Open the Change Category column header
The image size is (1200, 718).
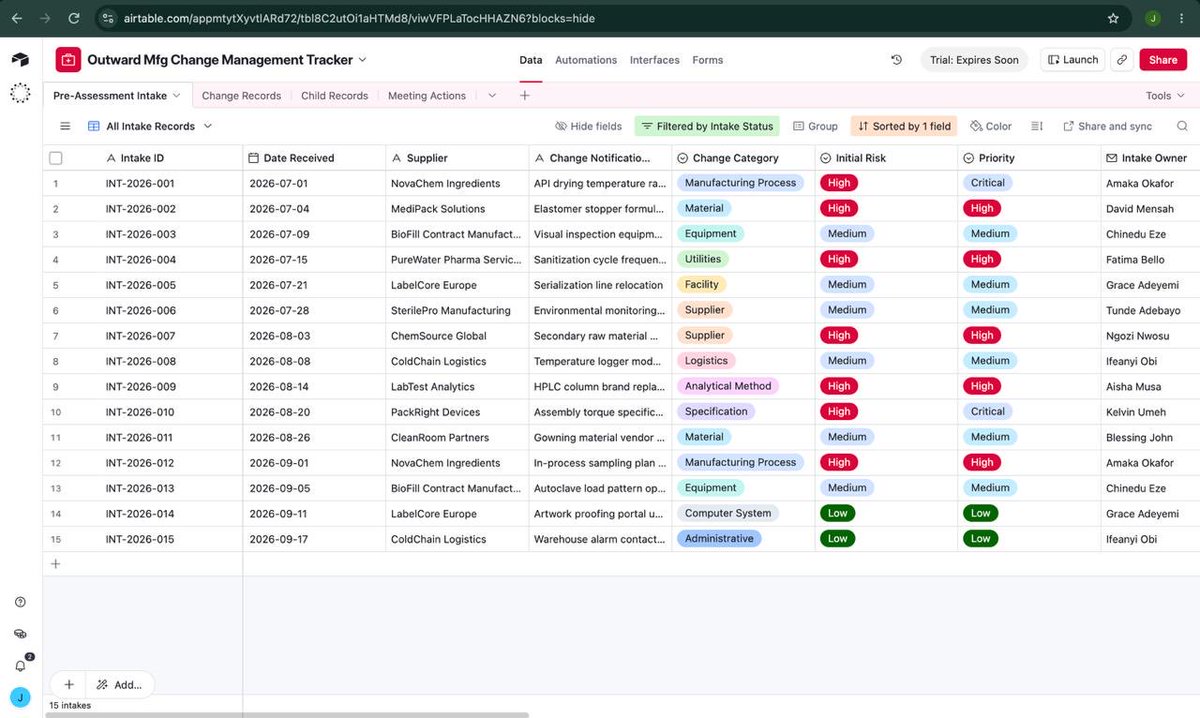pyautogui.click(x=743, y=158)
